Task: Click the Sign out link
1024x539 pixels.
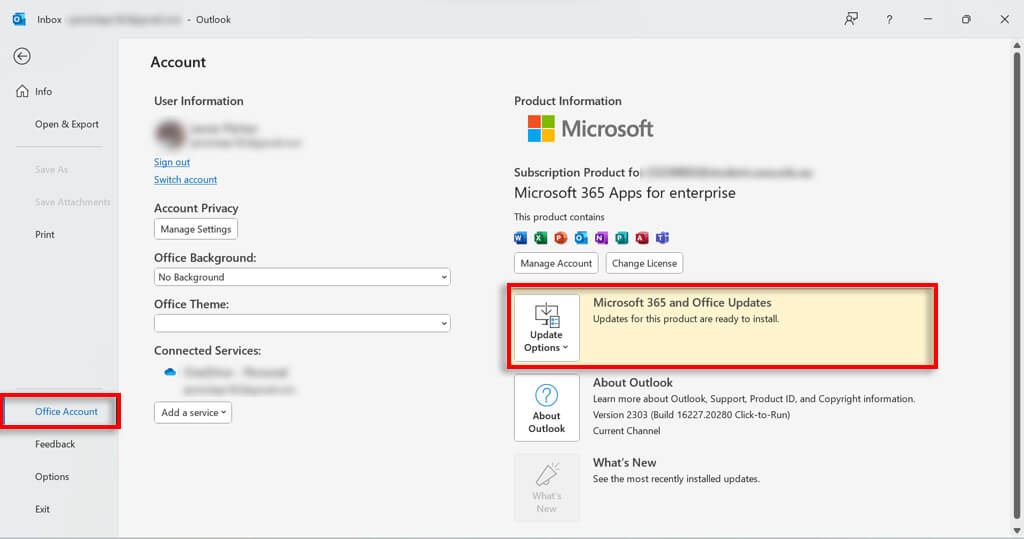Action: [172, 162]
